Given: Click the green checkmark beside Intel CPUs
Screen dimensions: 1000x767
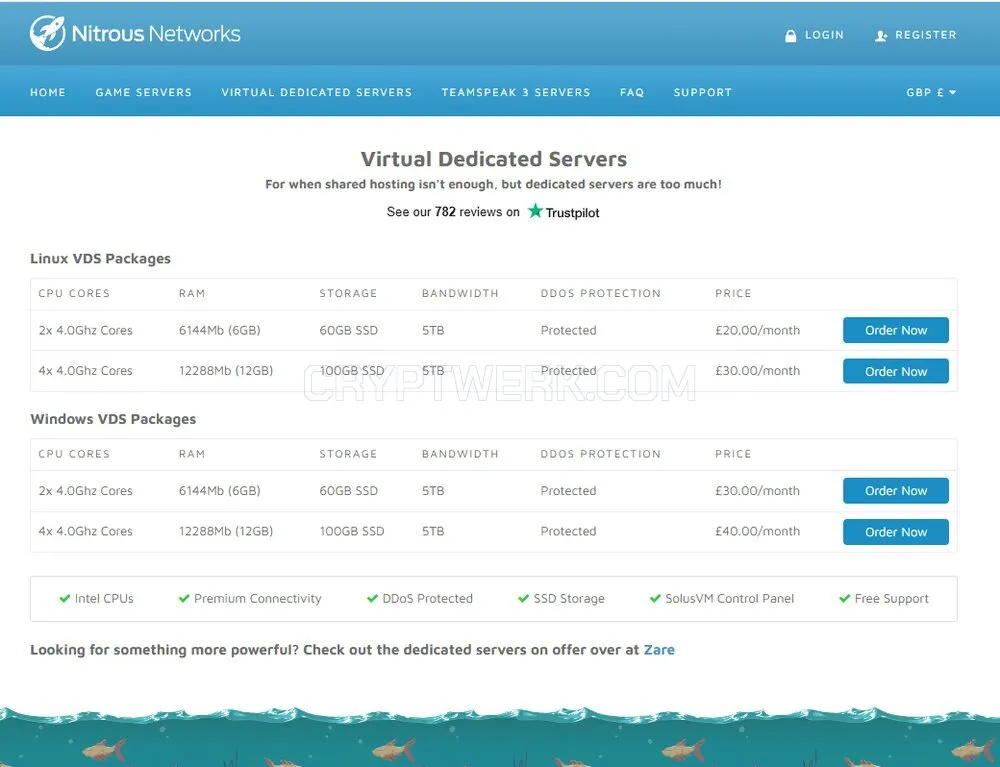Looking at the screenshot, I should [64, 598].
